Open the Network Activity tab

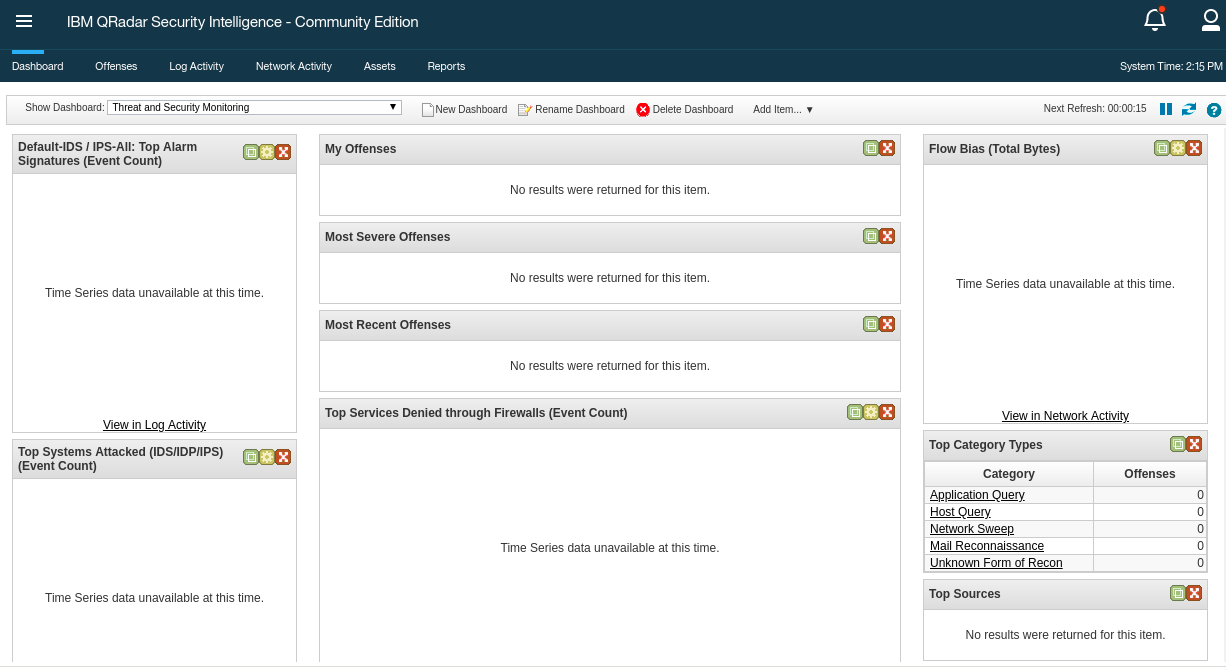(x=294, y=66)
